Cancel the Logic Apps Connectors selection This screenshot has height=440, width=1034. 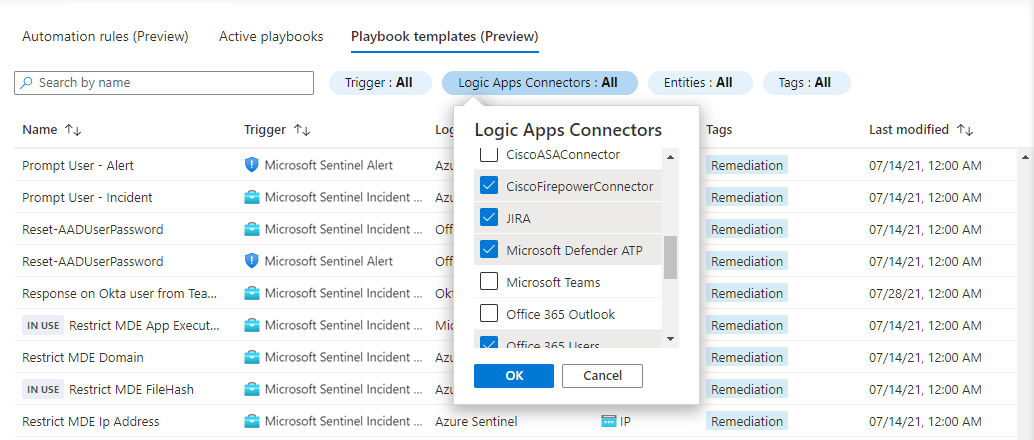point(602,375)
